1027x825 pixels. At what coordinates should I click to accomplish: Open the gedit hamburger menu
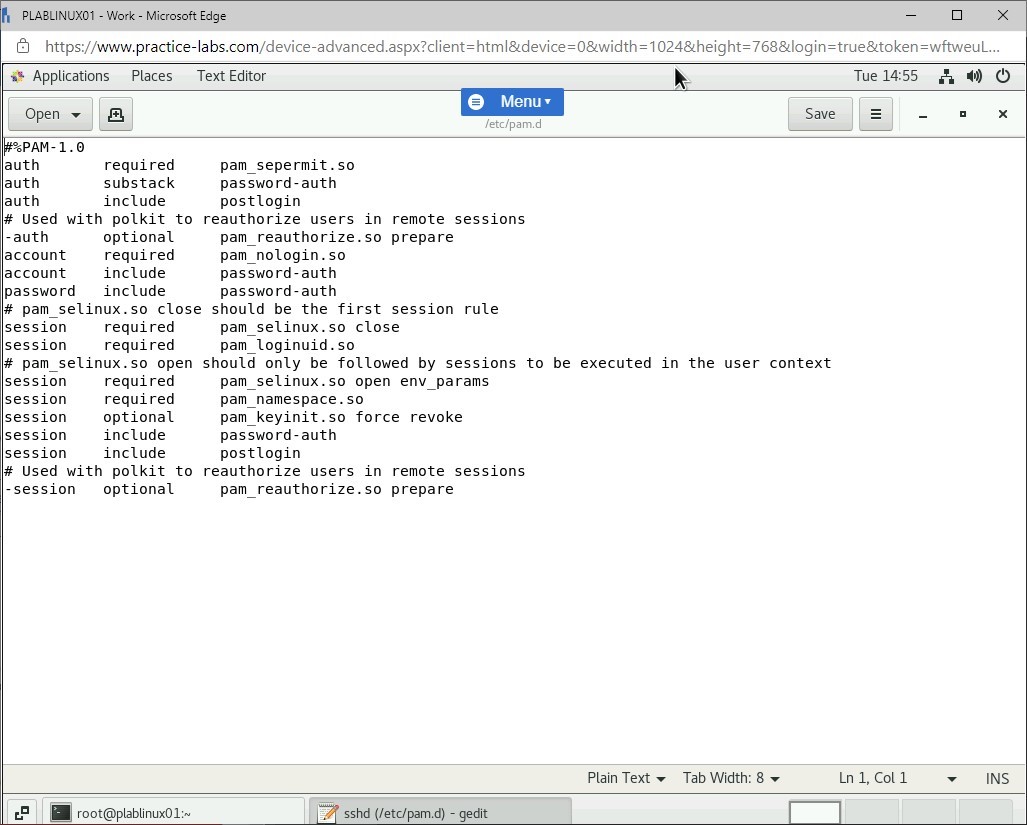point(875,114)
